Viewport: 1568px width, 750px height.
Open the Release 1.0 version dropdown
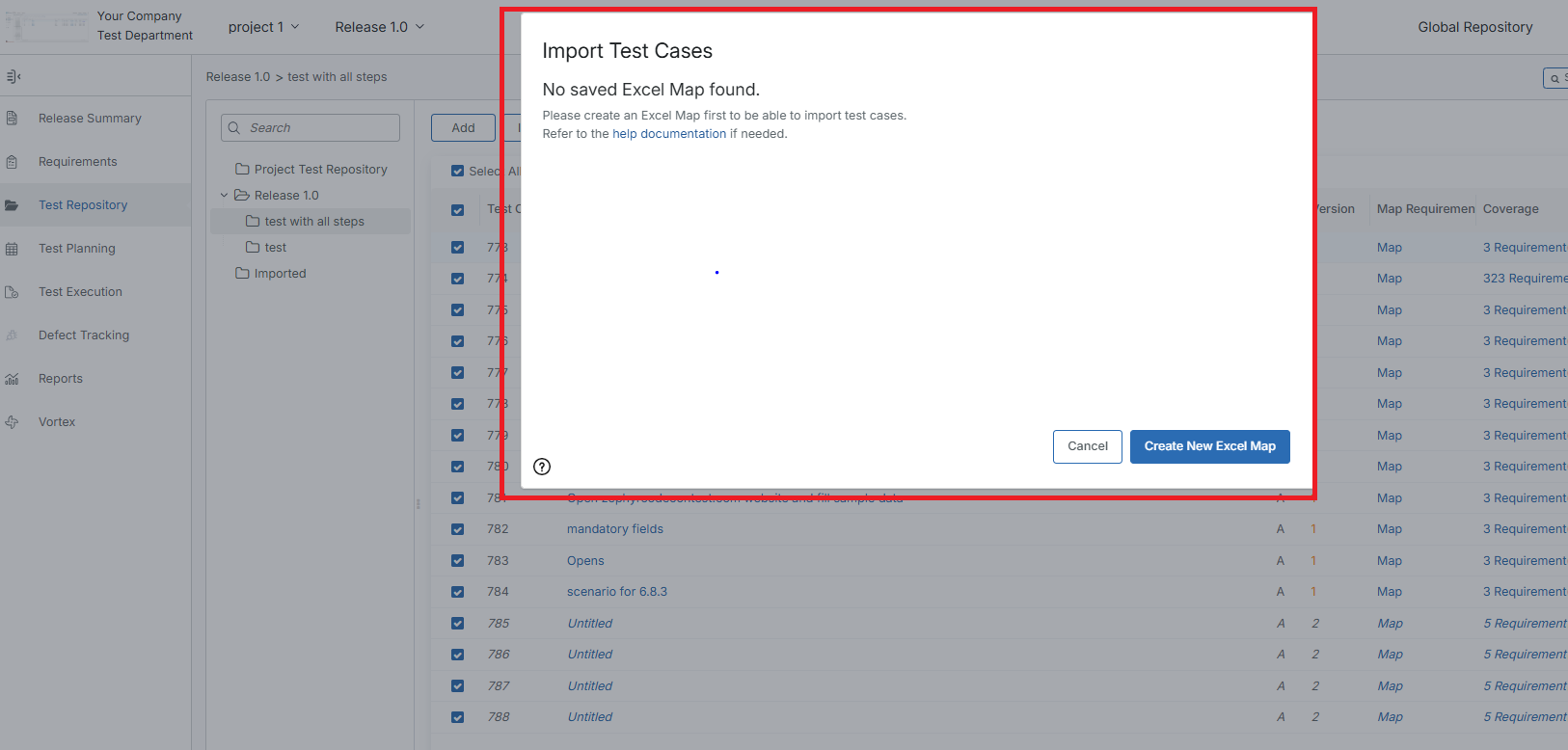click(379, 27)
